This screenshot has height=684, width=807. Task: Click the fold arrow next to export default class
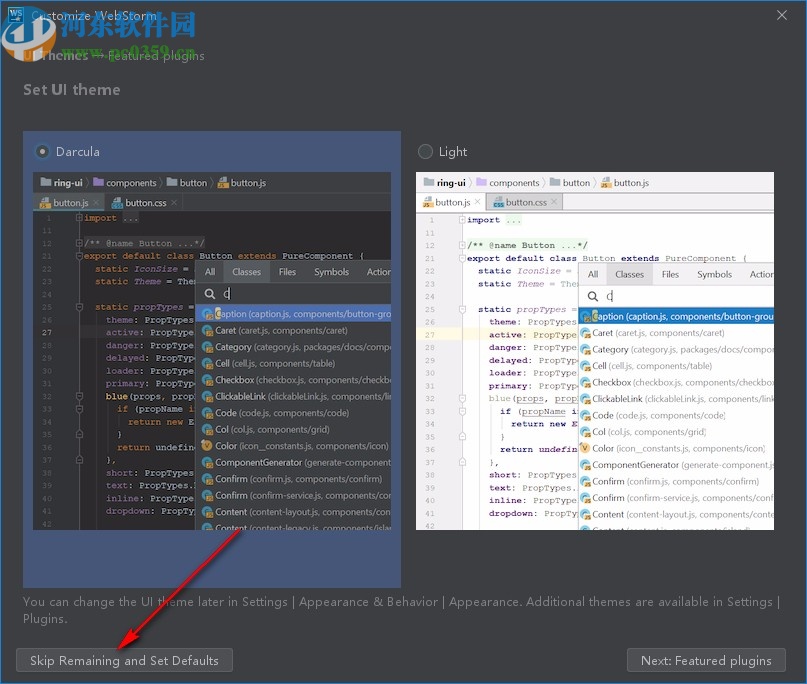(79, 256)
